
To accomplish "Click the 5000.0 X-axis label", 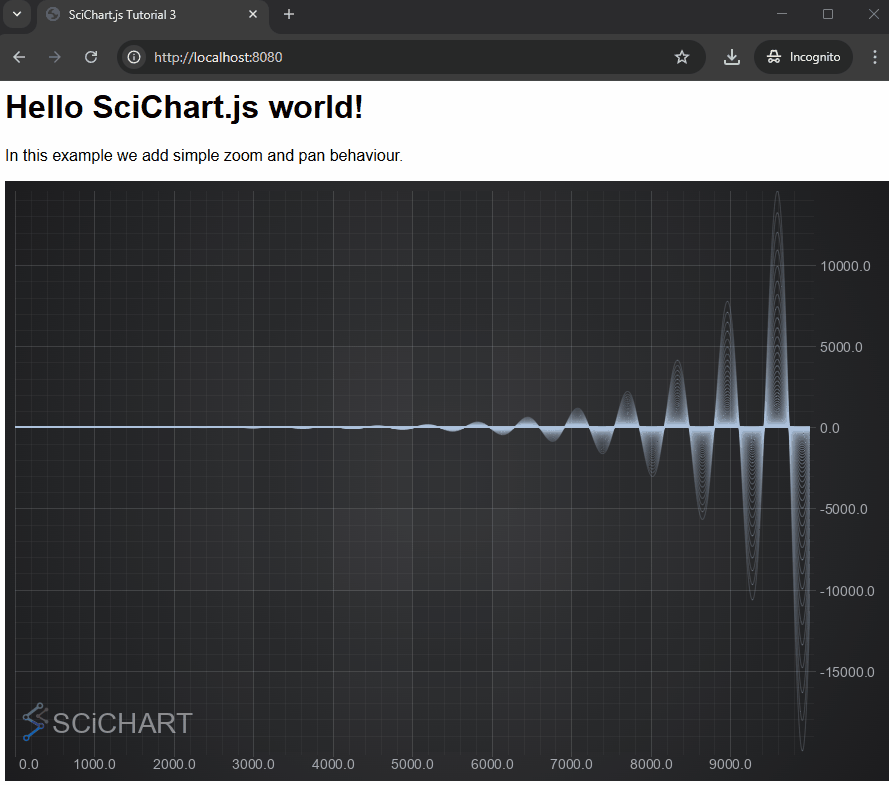I will pyautogui.click(x=412, y=764).
